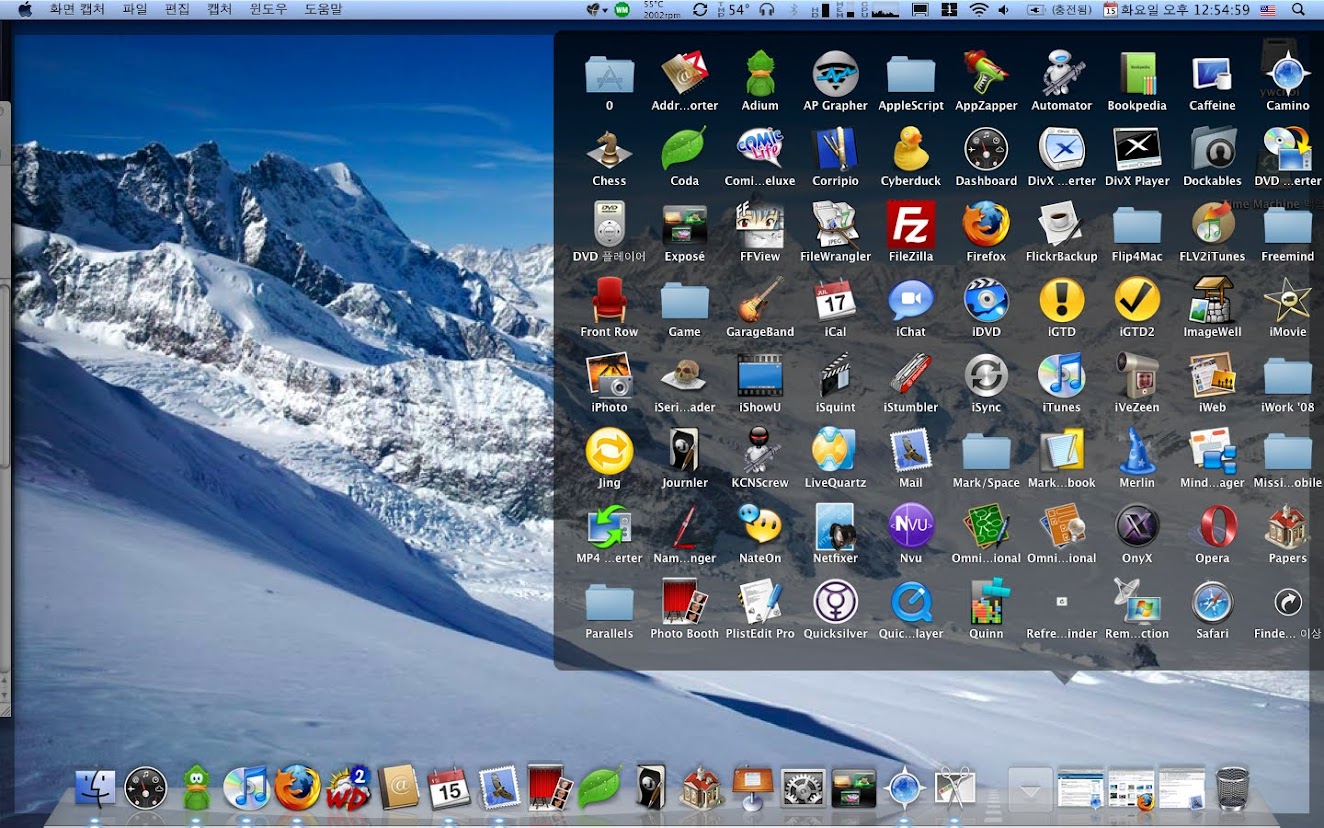
Task: Click the Wi-Fi status icon
Action: pos(978,9)
